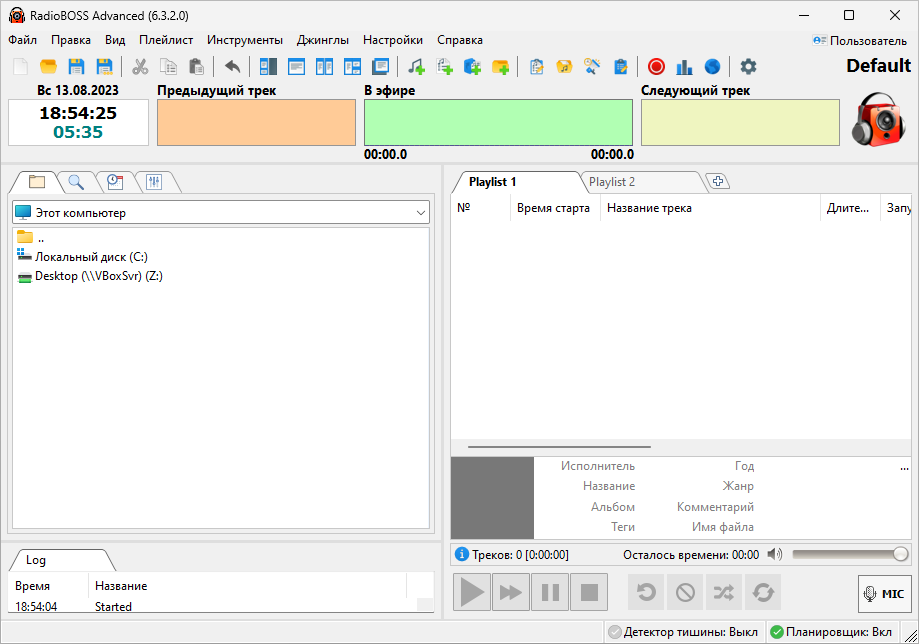Viewport: 919px width, 644px height.
Task: Select the add track music note icon
Action: click(418, 66)
